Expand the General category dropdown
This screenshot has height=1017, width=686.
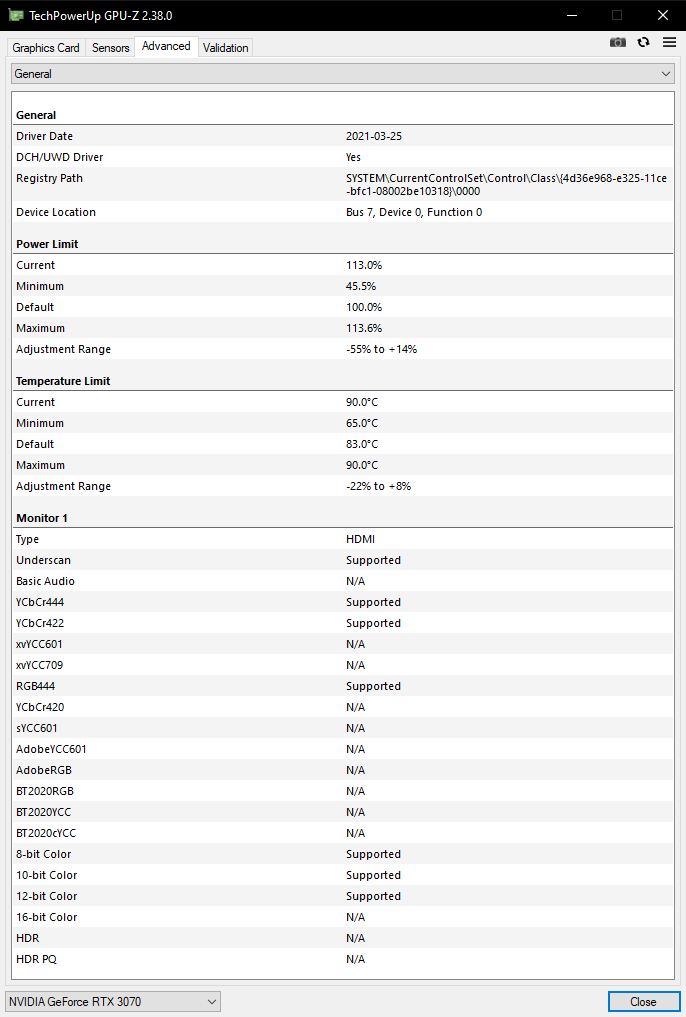click(x=342, y=74)
